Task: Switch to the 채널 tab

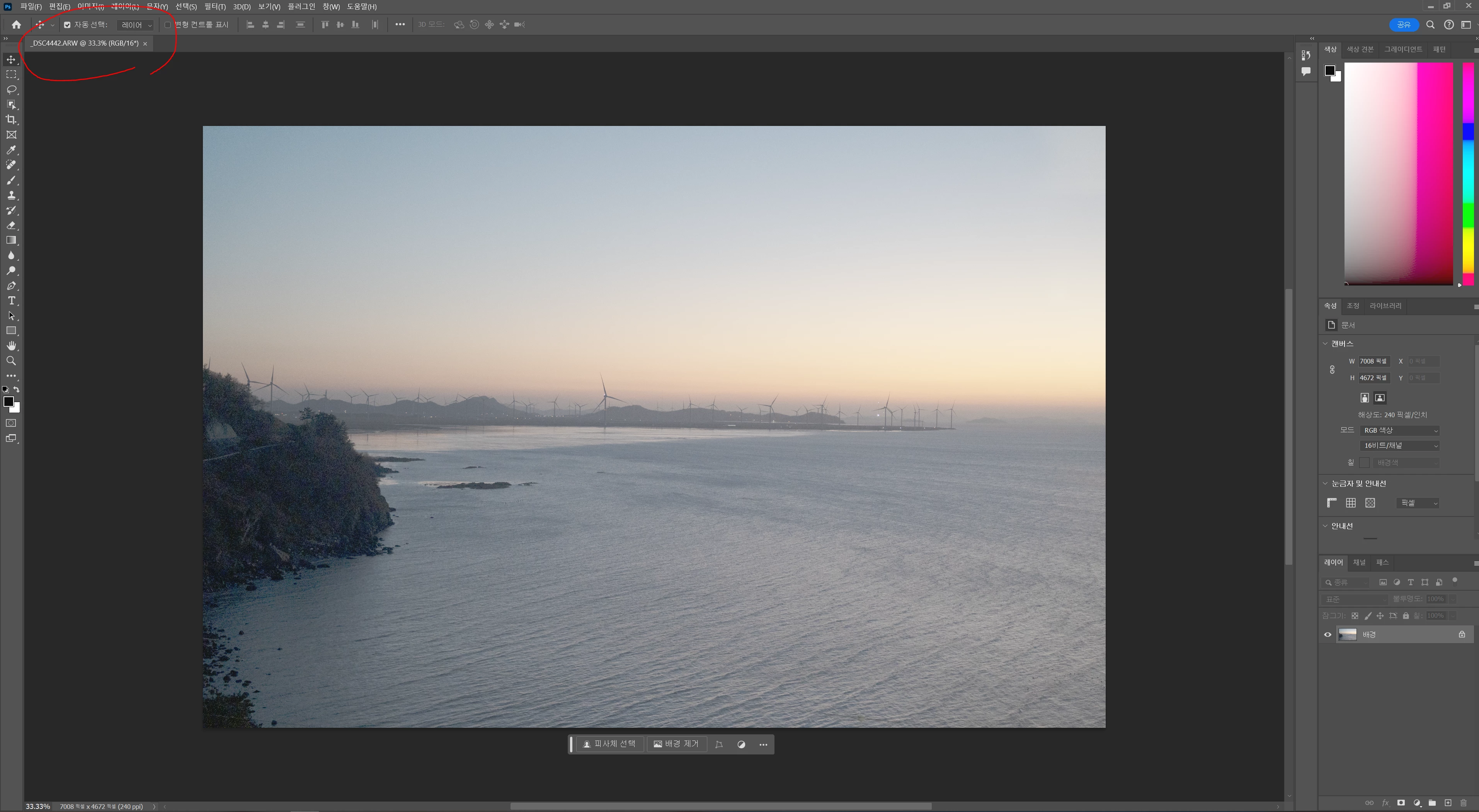Action: [1359, 562]
